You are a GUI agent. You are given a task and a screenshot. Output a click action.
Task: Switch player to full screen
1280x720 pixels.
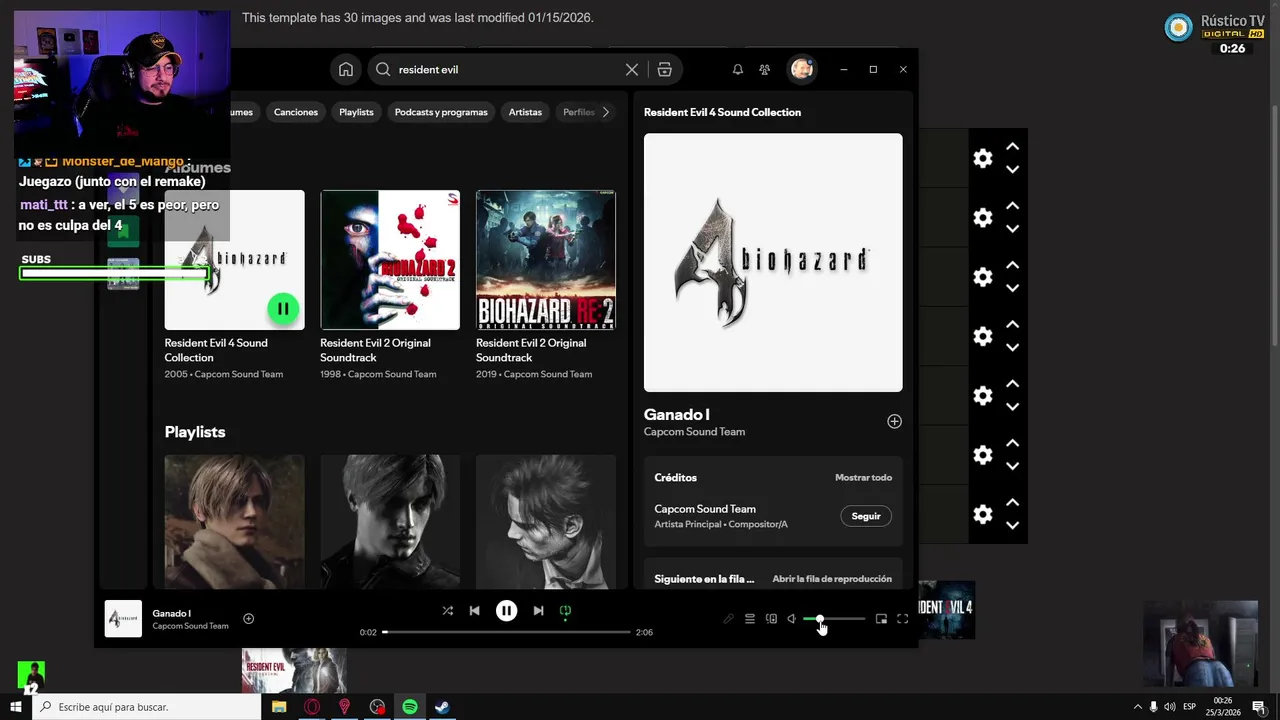pos(902,619)
